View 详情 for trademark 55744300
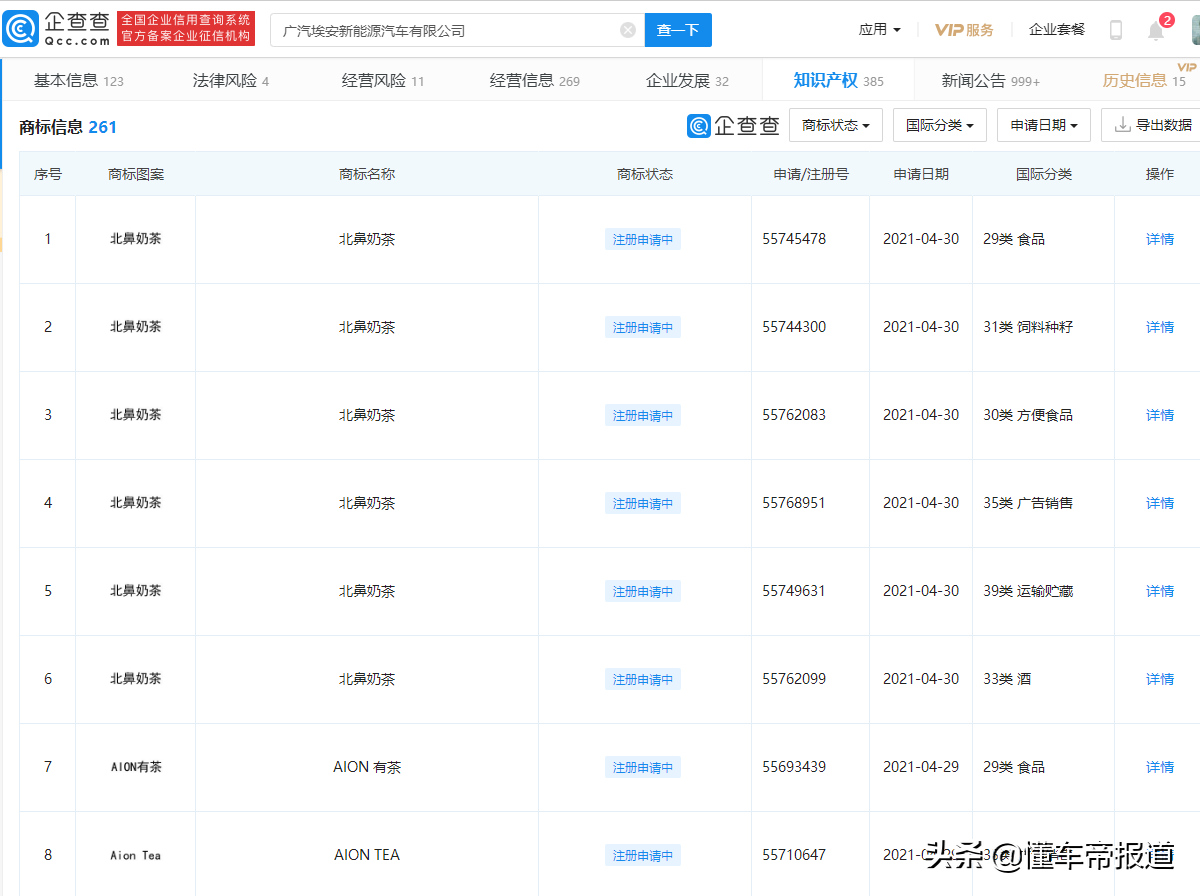The image size is (1200, 896). coord(1160,327)
